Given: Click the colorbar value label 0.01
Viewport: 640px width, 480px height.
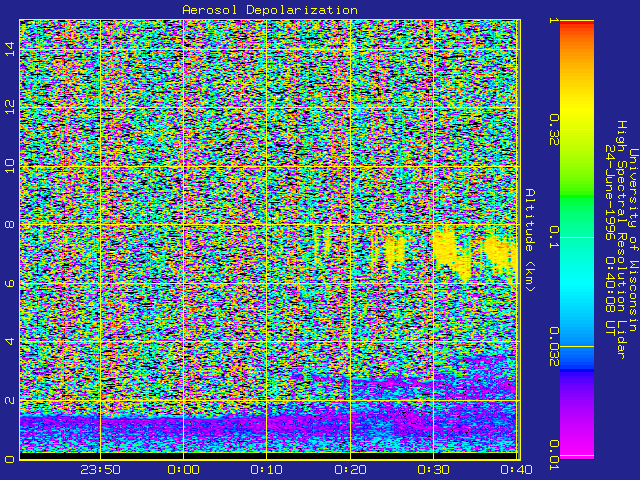Looking at the screenshot, I should coord(553,455).
